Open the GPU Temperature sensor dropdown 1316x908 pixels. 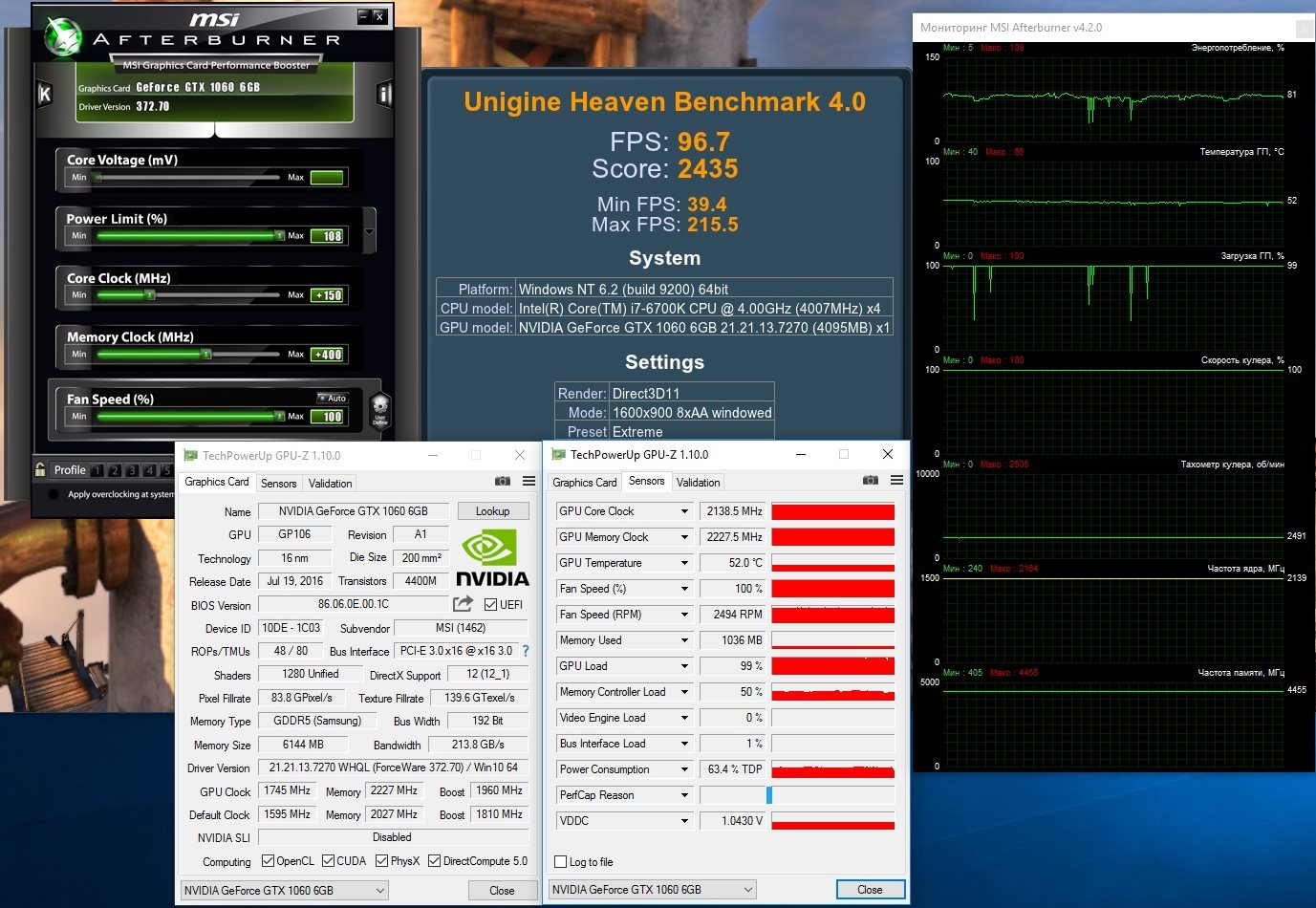[x=684, y=563]
